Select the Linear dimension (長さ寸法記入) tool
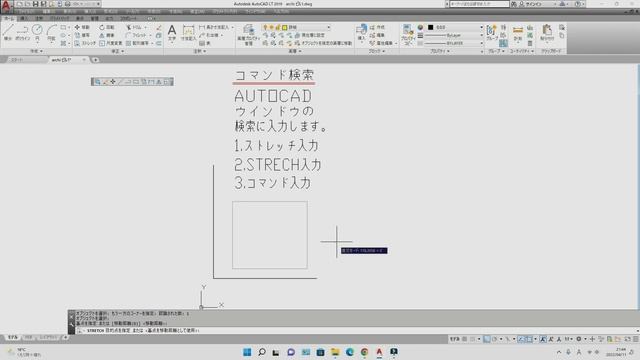The height and width of the screenshot is (360, 640). (215, 27)
